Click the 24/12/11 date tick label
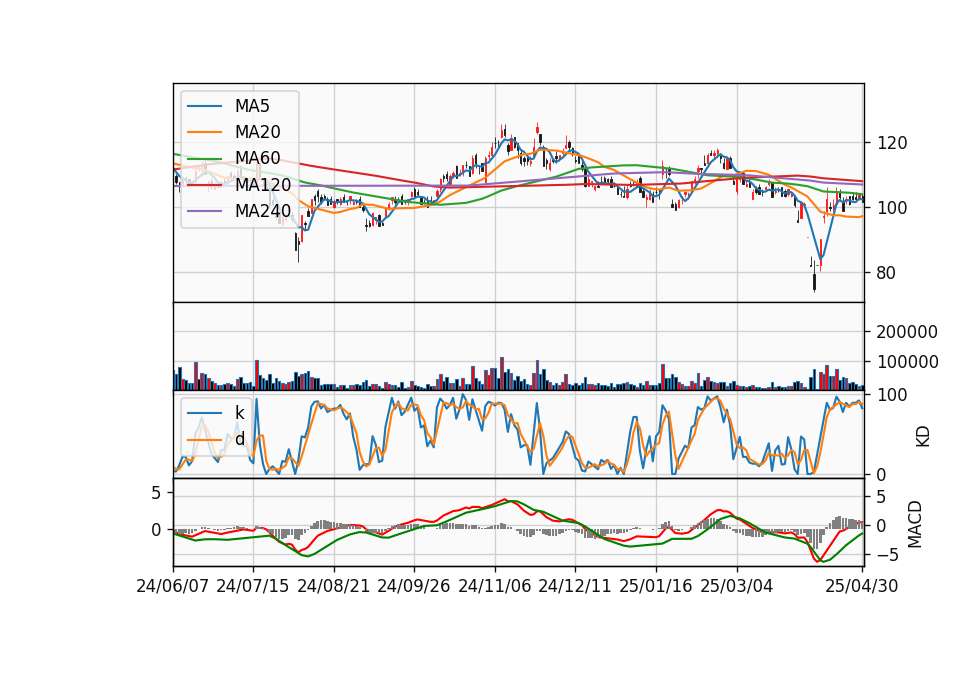 point(575,586)
